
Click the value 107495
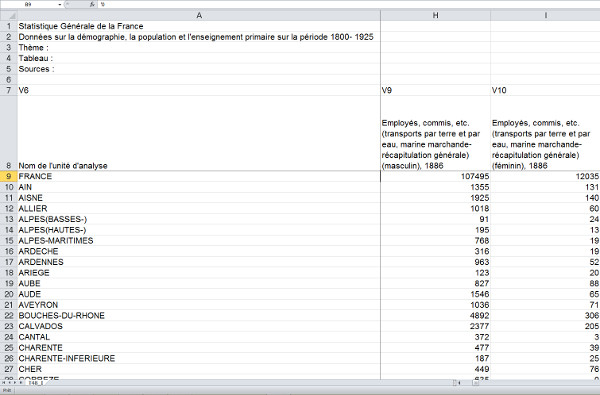coord(435,176)
